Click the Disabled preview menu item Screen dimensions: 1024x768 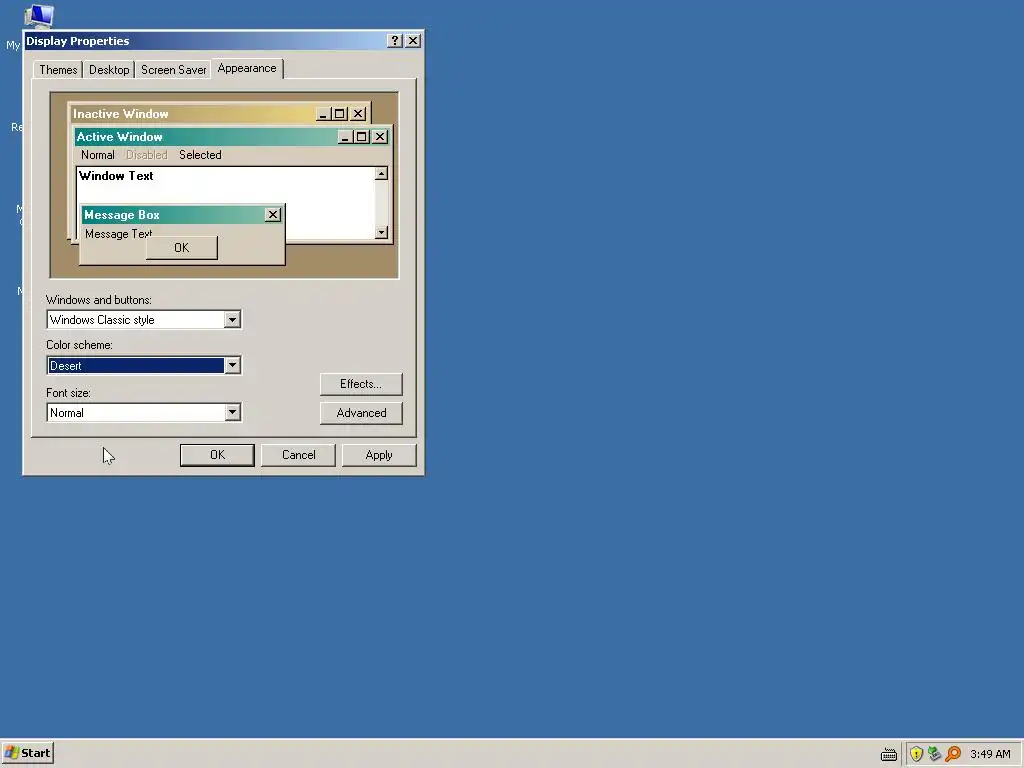tap(146, 155)
